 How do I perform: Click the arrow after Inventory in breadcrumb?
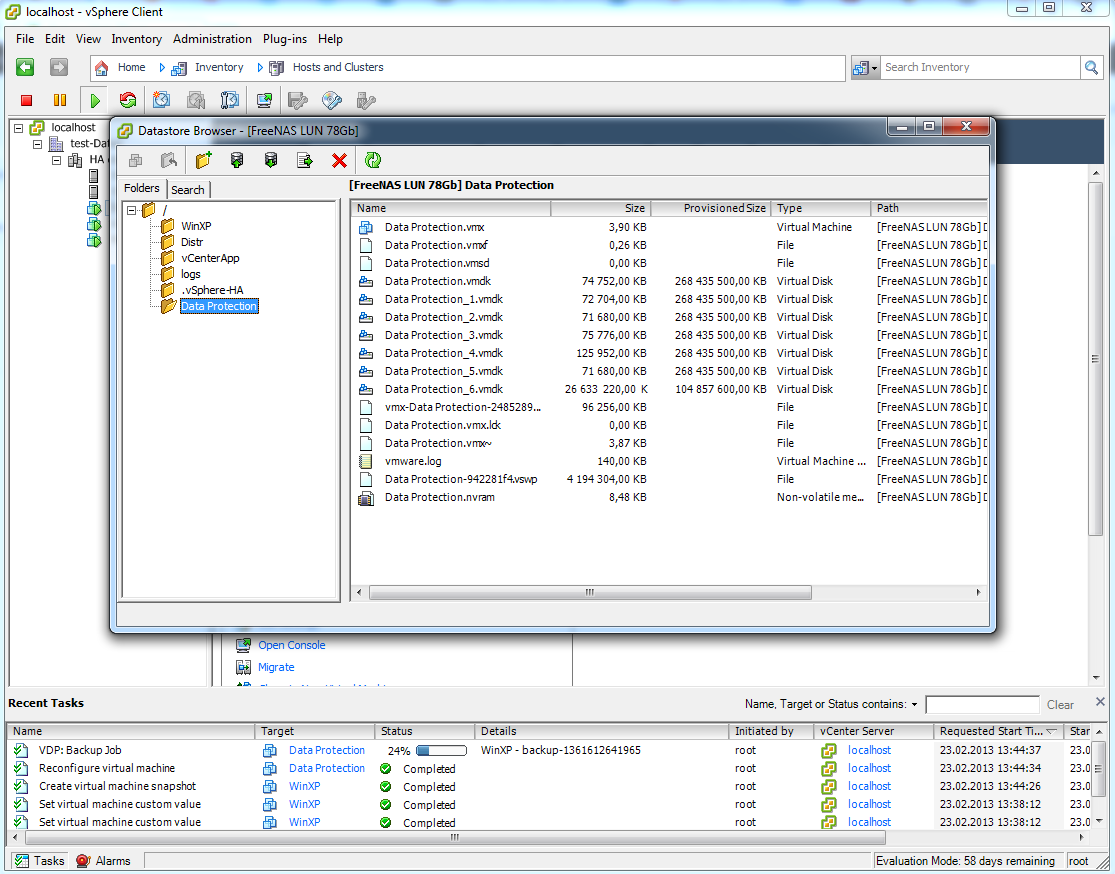(x=260, y=68)
